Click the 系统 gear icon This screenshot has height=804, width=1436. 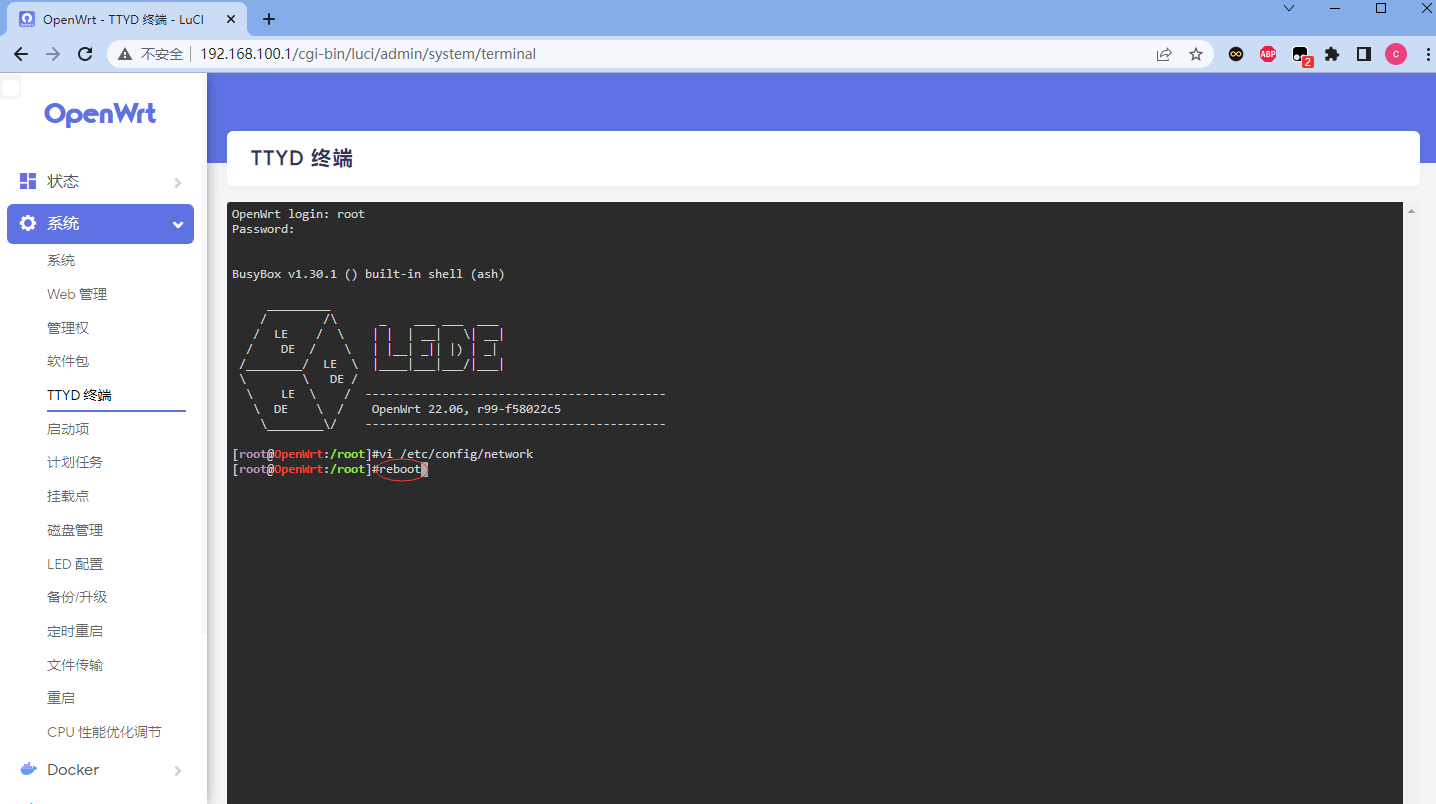click(x=28, y=223)
